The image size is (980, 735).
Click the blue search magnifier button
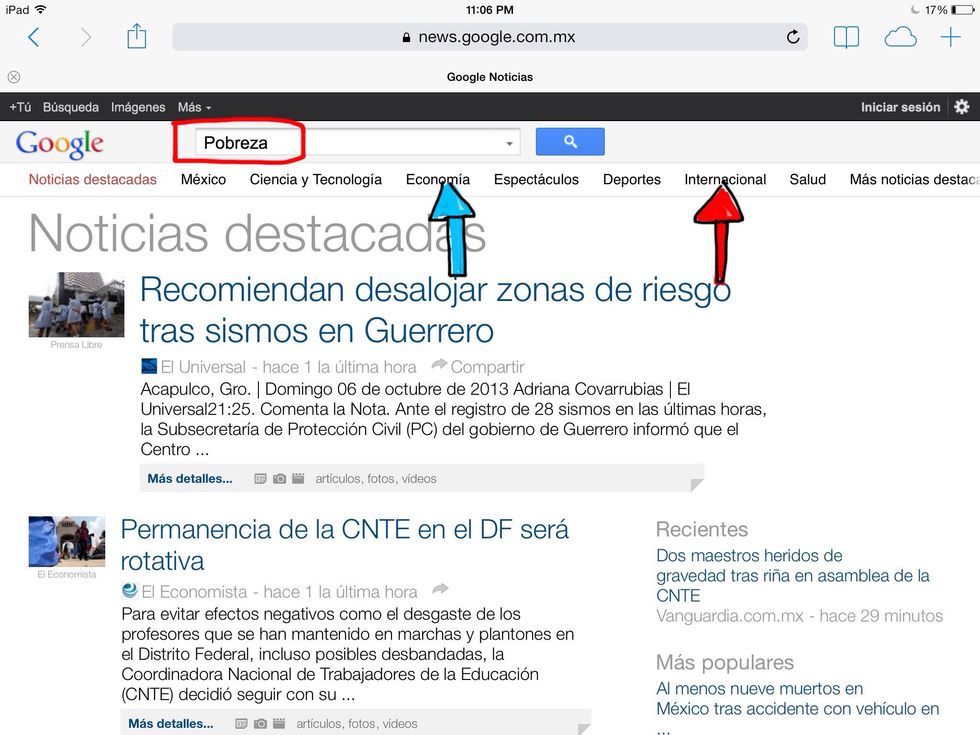(570, 142)
